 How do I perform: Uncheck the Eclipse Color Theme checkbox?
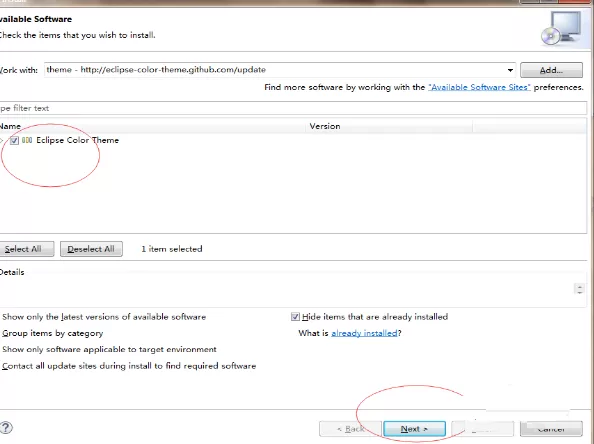pos(14,141)
